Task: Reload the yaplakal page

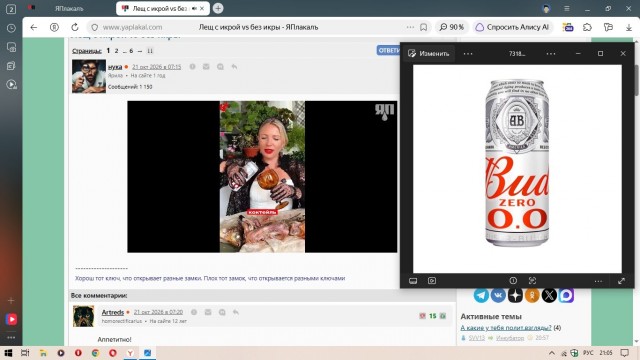Action: (x=75, y=27)
